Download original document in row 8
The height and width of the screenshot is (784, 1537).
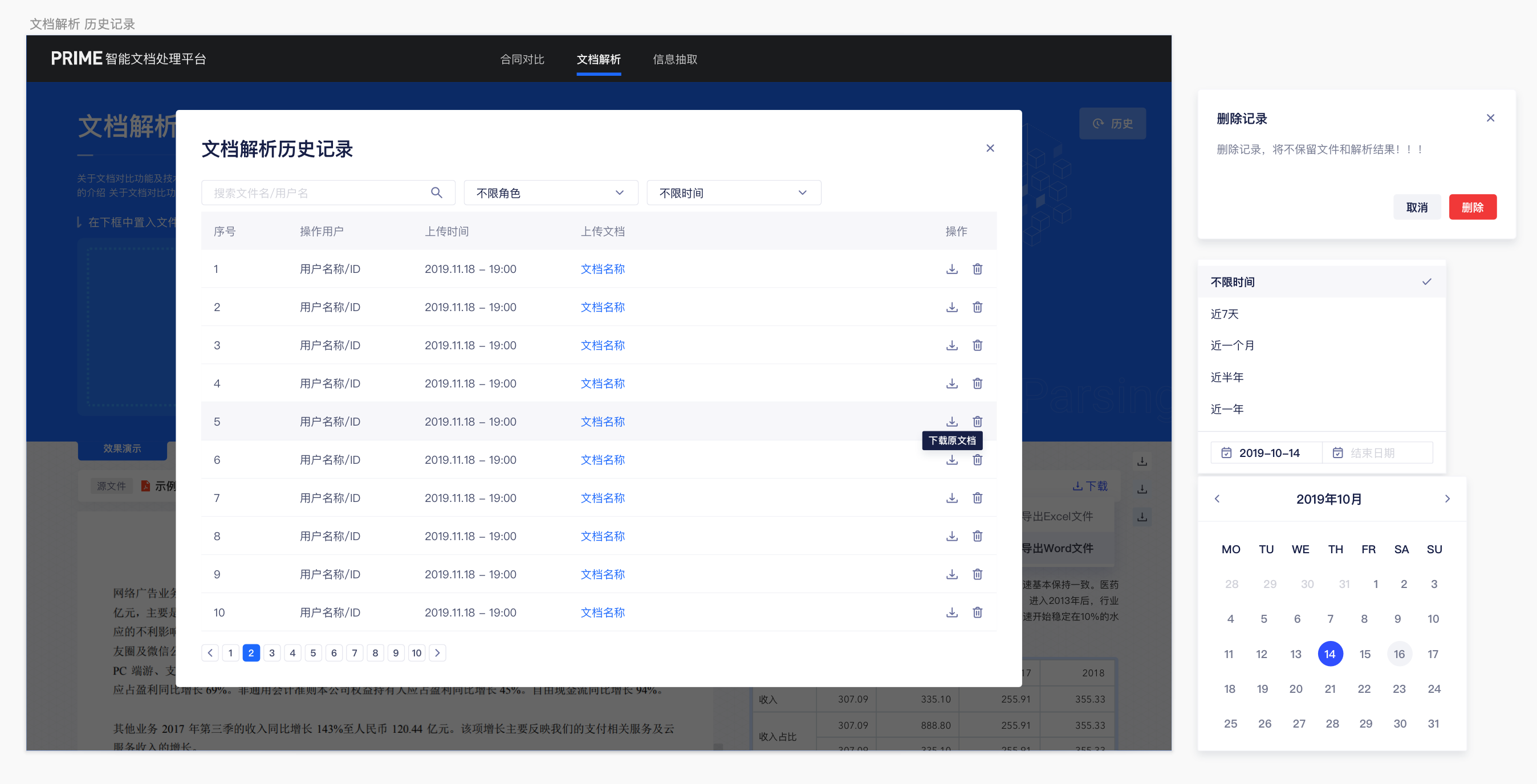pyautogui.click(x=952, y=536)
